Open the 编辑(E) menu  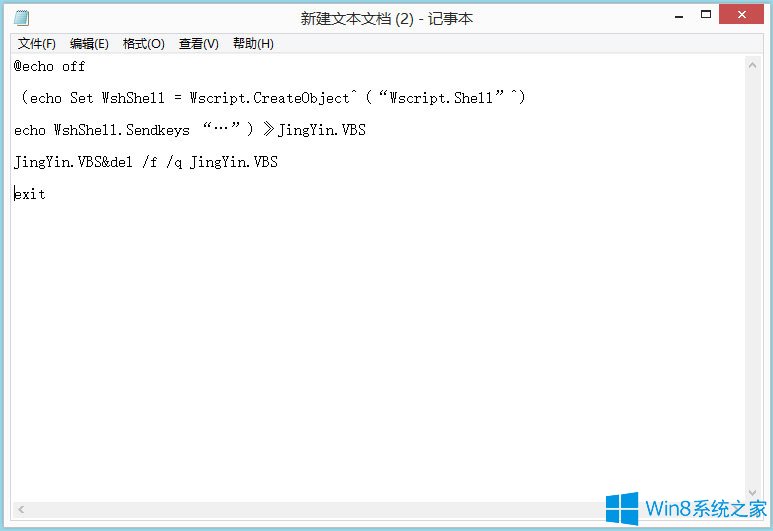(x=89, y=44)
